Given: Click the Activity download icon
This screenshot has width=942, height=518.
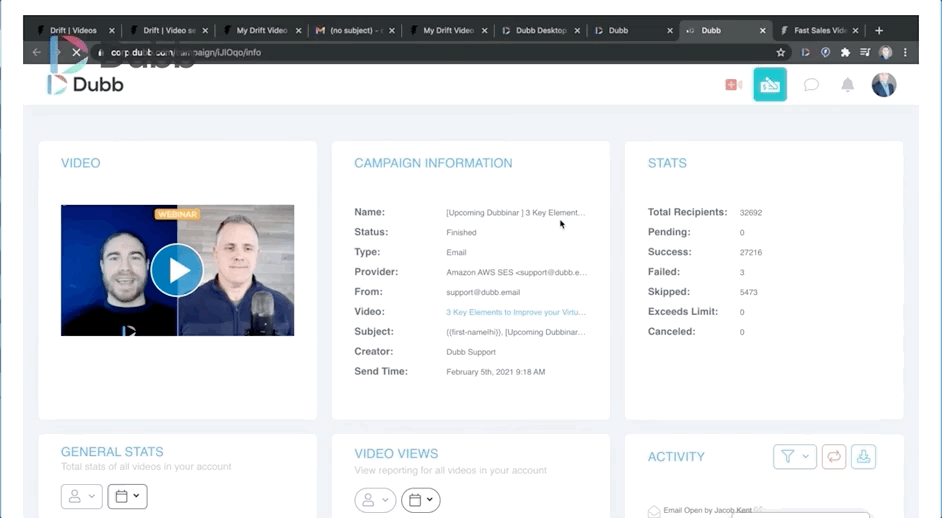Looking at the screenshot, I should click(863, 457).
